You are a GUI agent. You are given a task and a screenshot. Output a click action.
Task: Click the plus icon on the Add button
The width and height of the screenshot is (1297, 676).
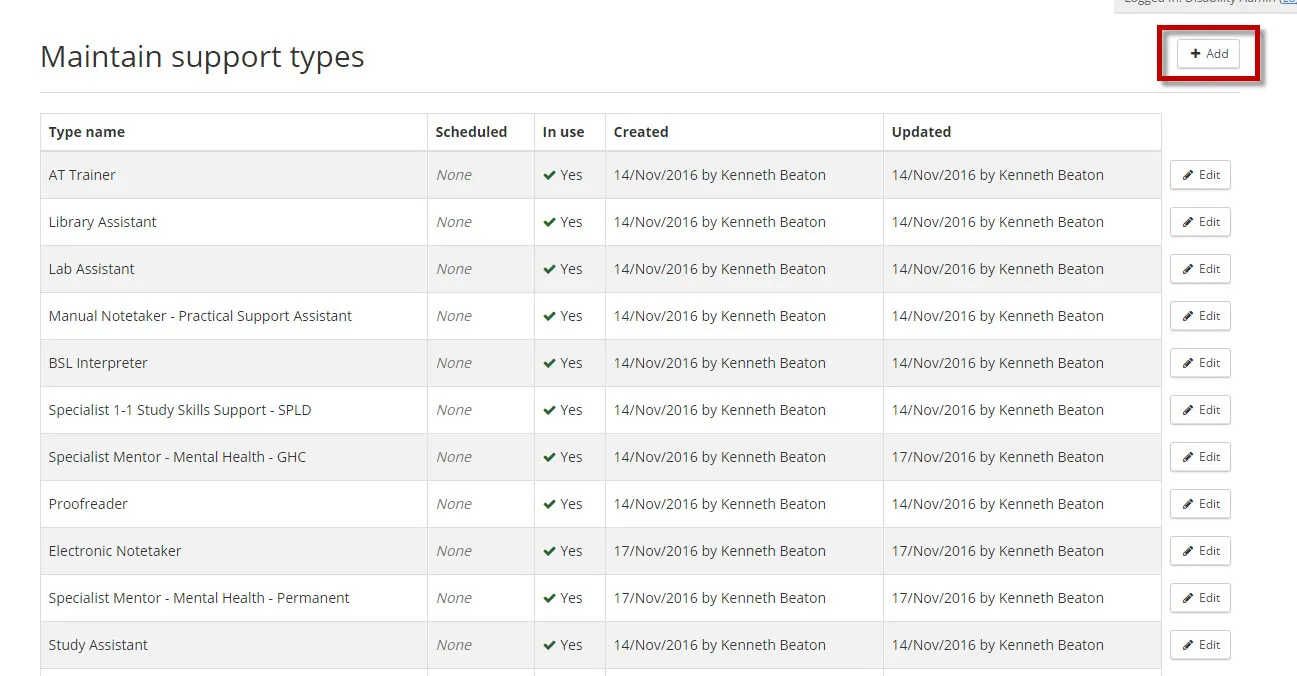click(1196, 54)
